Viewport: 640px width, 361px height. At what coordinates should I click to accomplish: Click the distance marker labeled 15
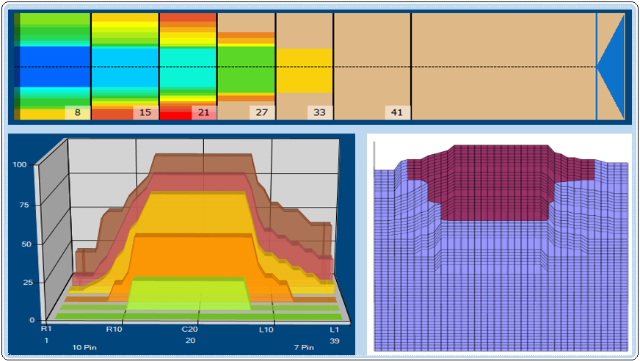(145, 112)
